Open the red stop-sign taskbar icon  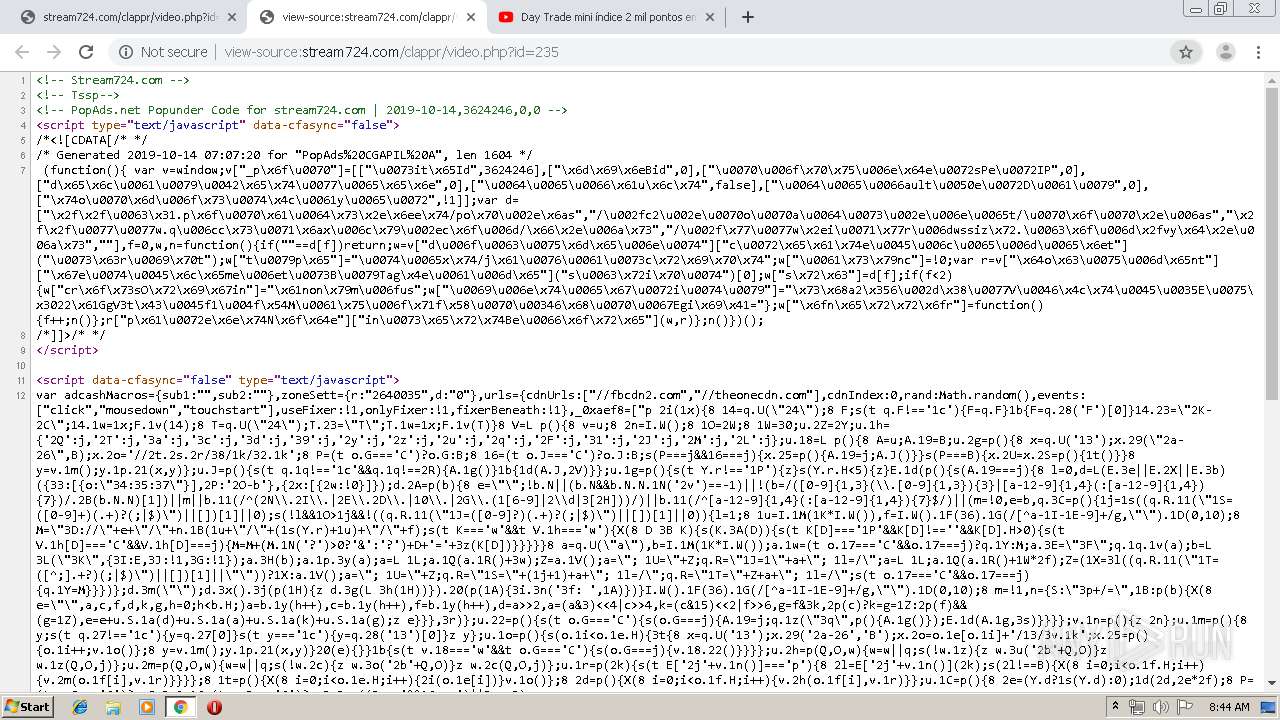click(214, 707)
